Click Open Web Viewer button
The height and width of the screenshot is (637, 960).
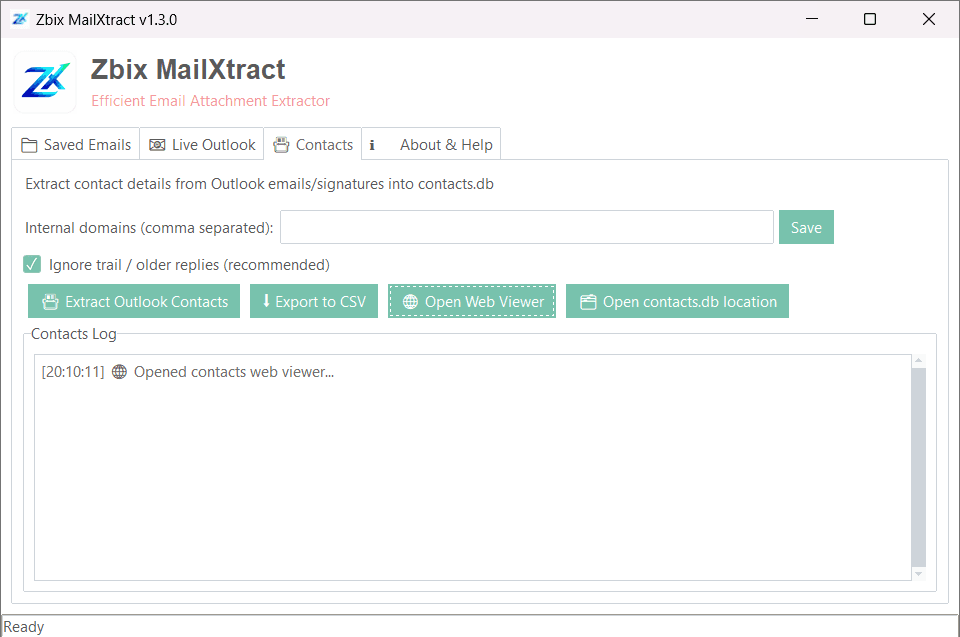472,301
